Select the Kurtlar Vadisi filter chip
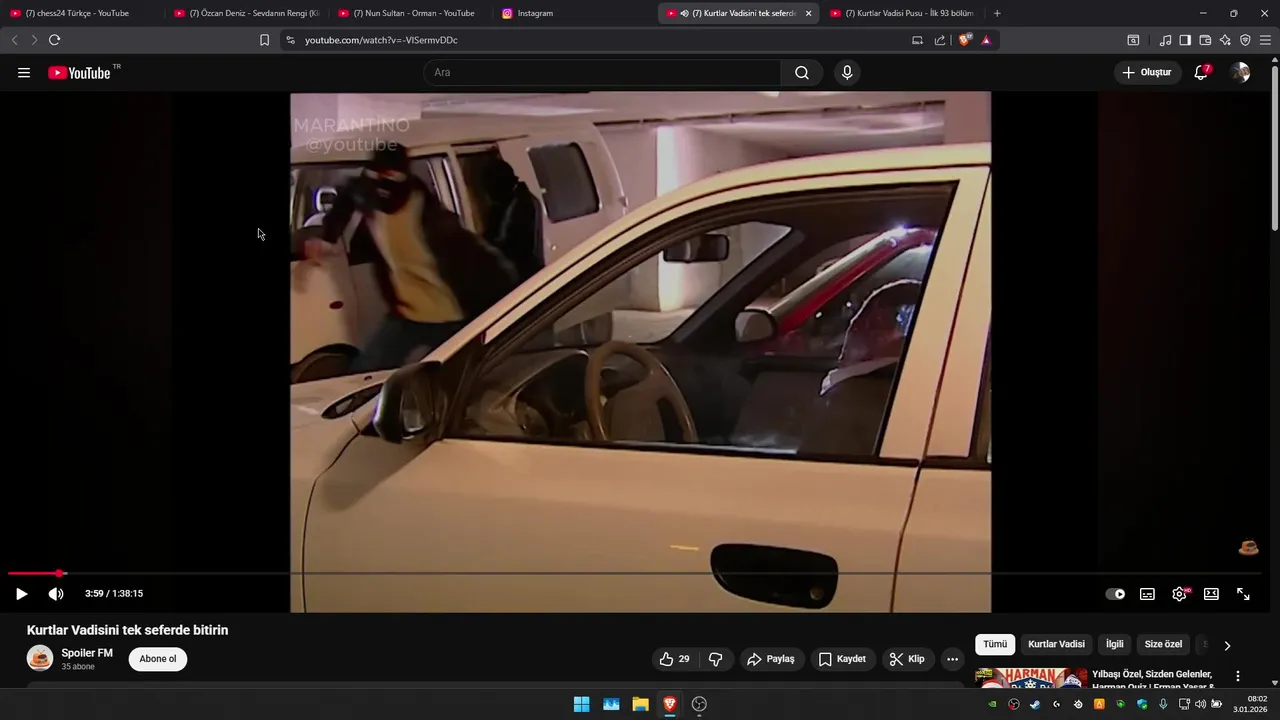The width and height of the screenshot is (1280, 720). (x=1056, y=644)
